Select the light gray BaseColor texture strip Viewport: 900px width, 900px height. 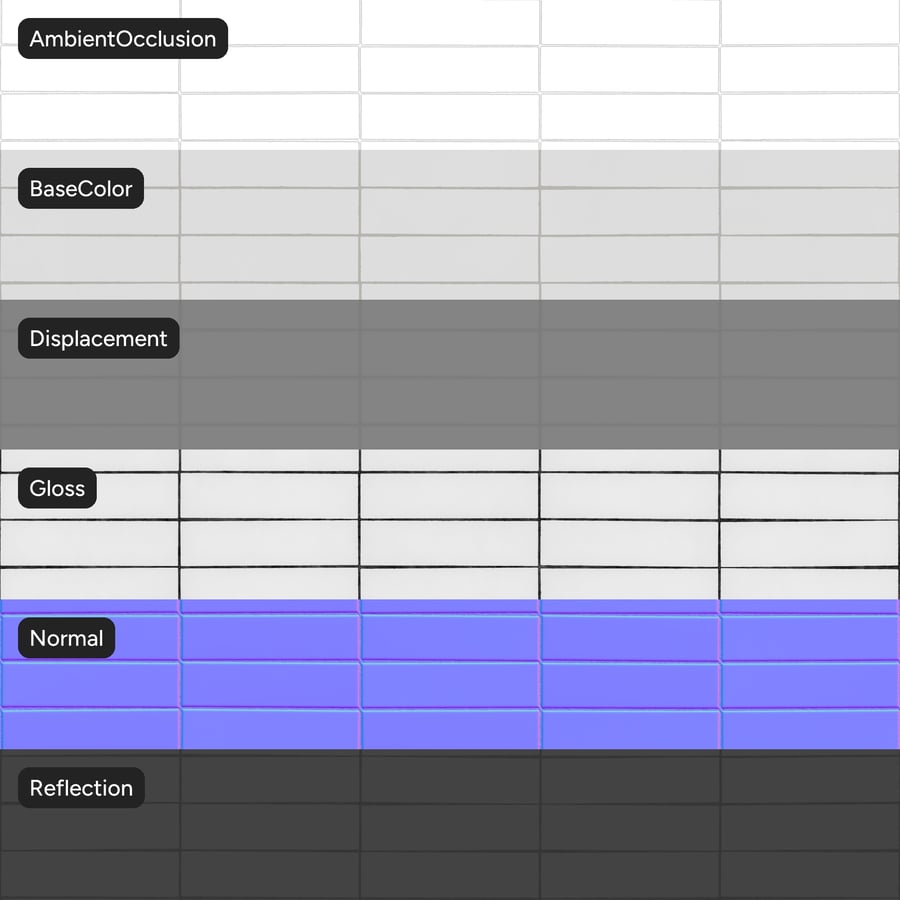[x=450, y=224]
